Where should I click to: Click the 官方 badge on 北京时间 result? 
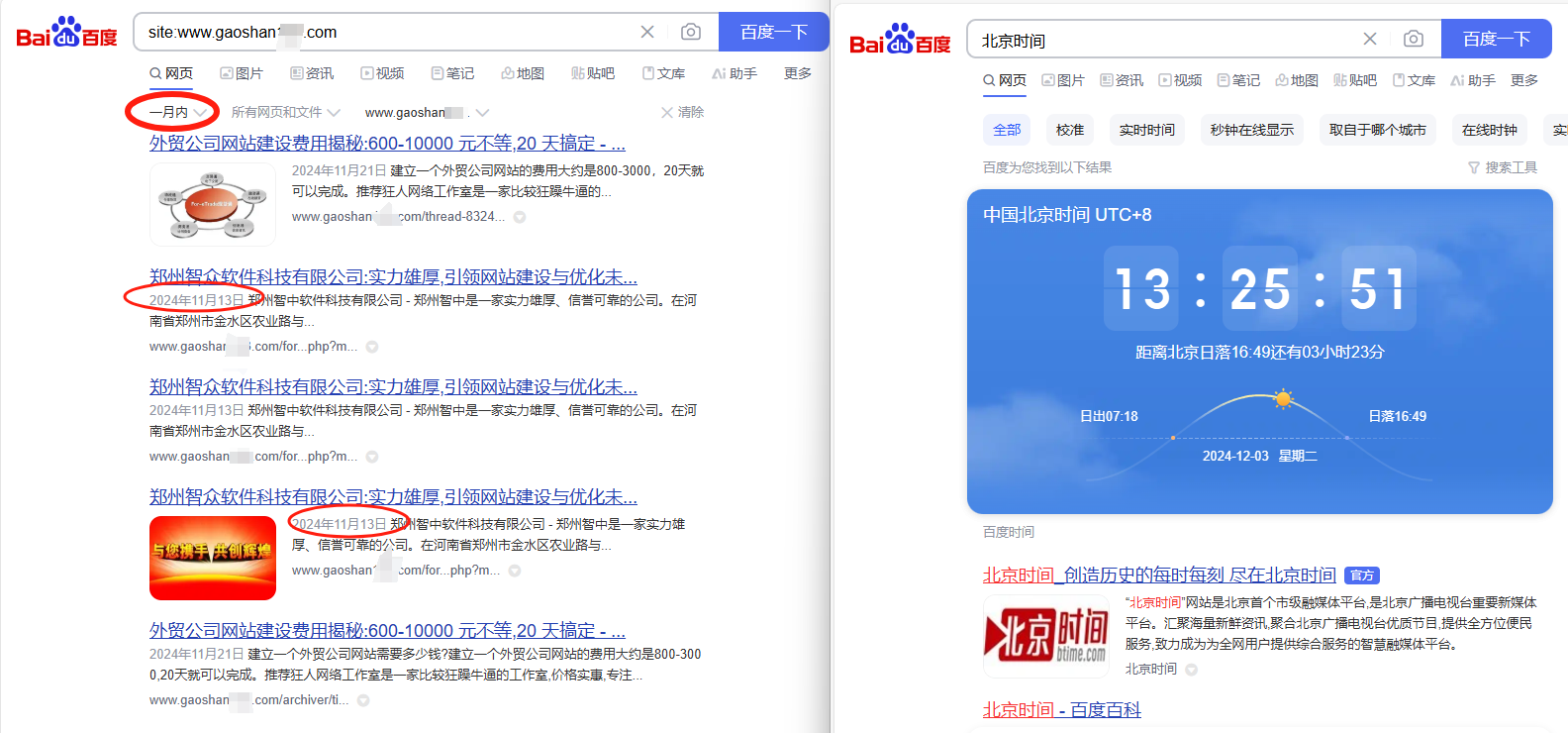tap(1362, 576)
